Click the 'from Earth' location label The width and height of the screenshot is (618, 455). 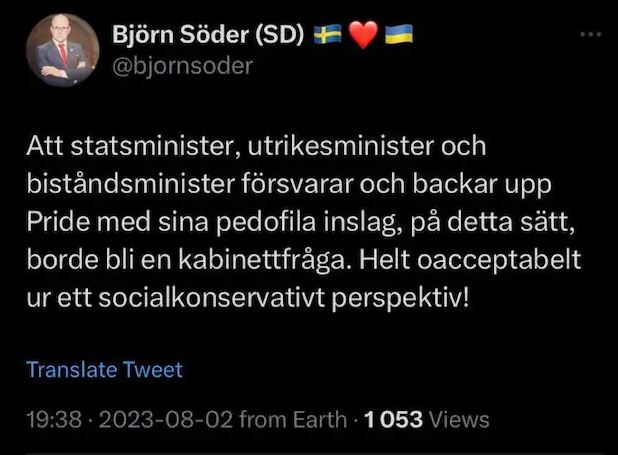pyautogui.click(x=294, y=418)
